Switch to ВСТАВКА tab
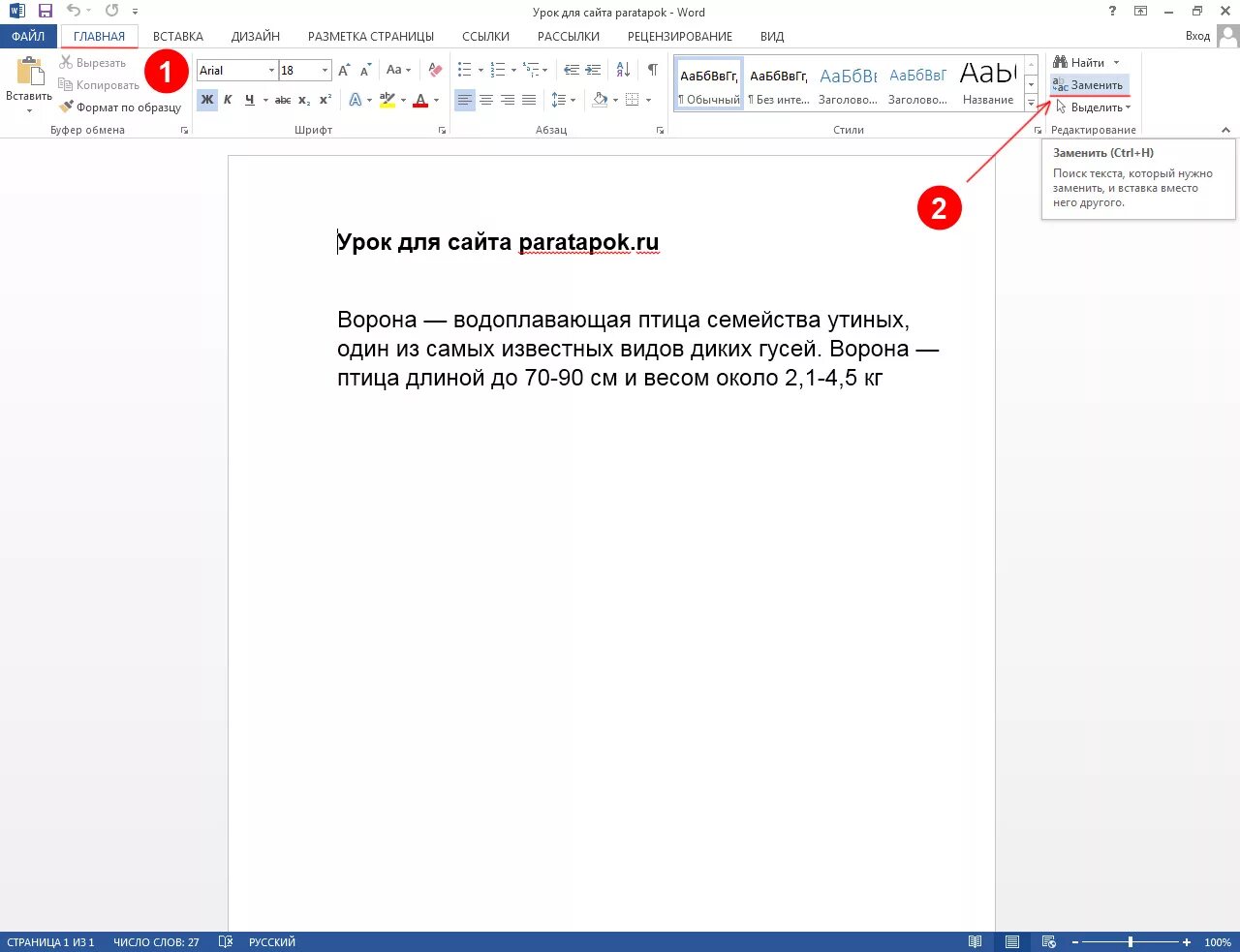Screen dimensions: 1240x952 (x=178, y=36)
